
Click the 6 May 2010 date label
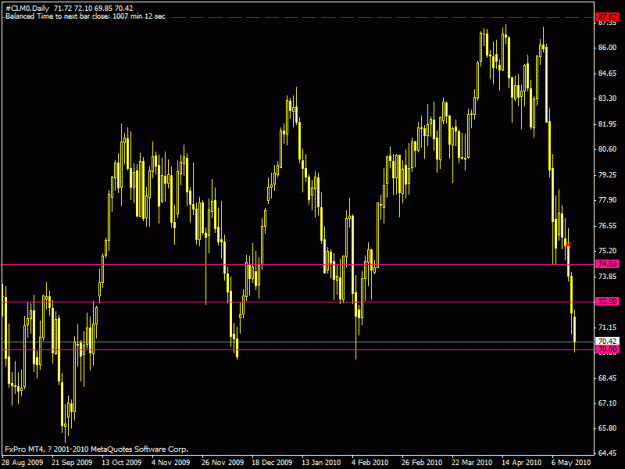(x=571, y=462)
